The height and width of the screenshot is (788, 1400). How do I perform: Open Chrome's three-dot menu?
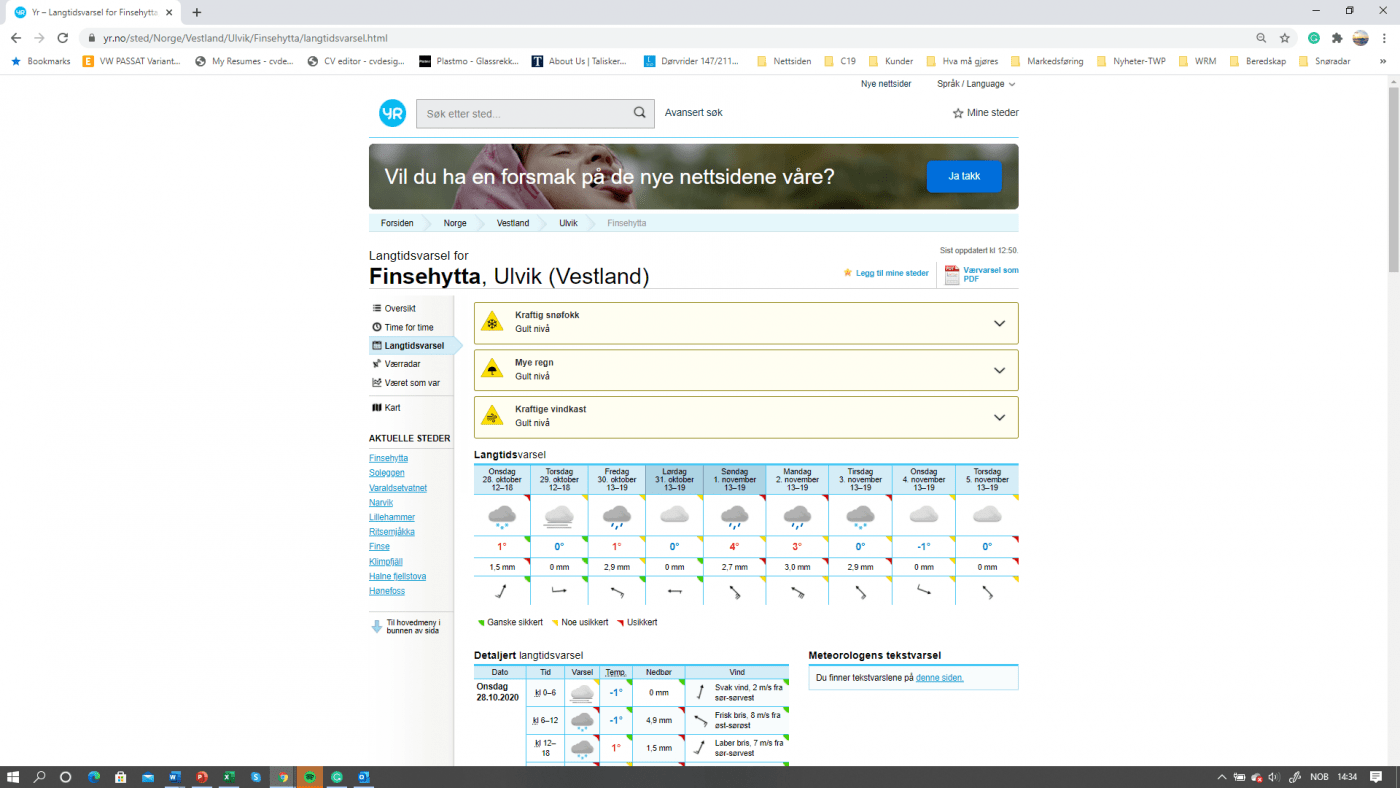click(x=1384, y=38)
